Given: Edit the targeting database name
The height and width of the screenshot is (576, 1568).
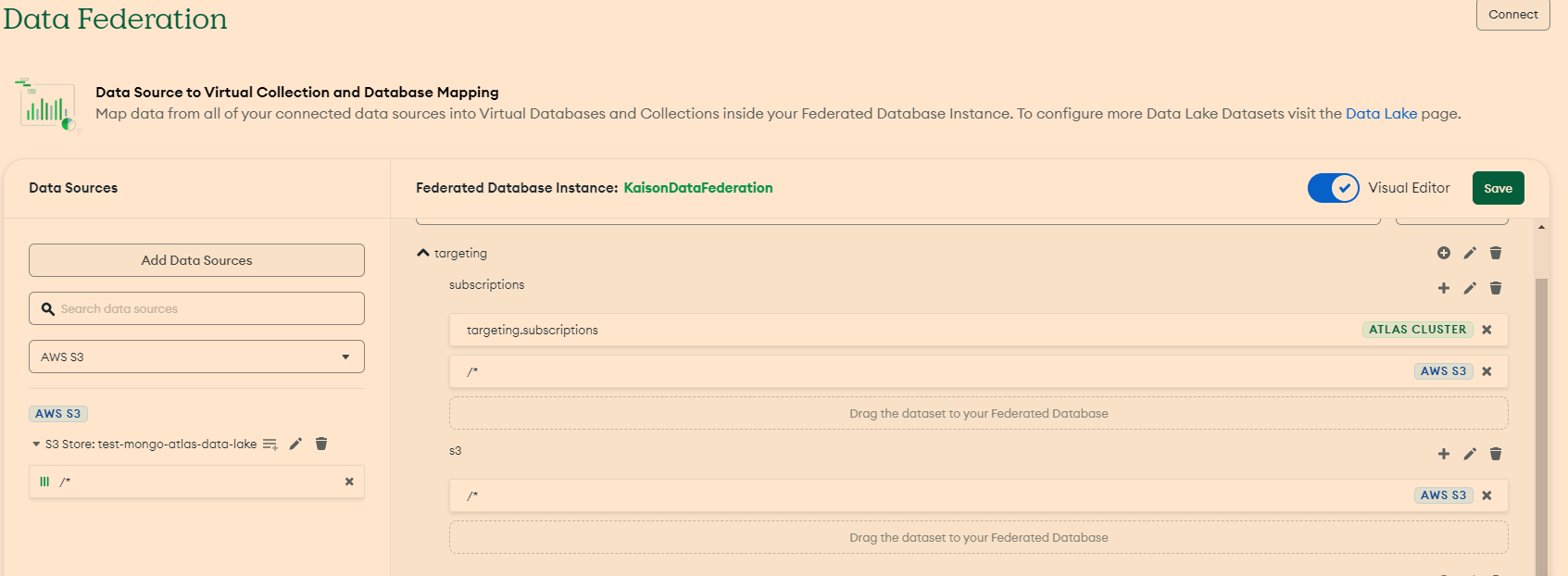Looking at the screenshot, I should (1470, 253).
